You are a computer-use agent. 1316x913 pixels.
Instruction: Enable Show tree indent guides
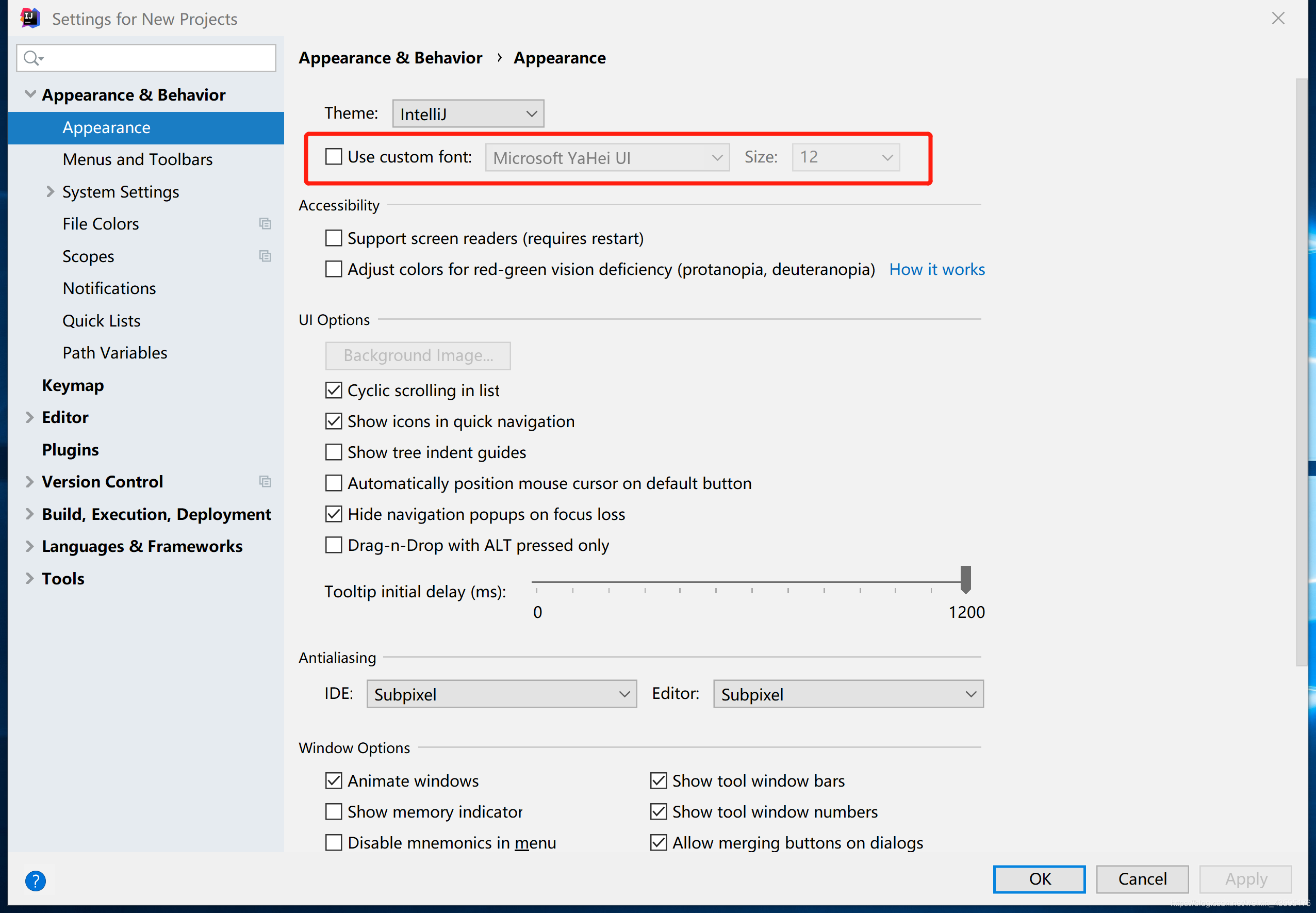[334, 451]
